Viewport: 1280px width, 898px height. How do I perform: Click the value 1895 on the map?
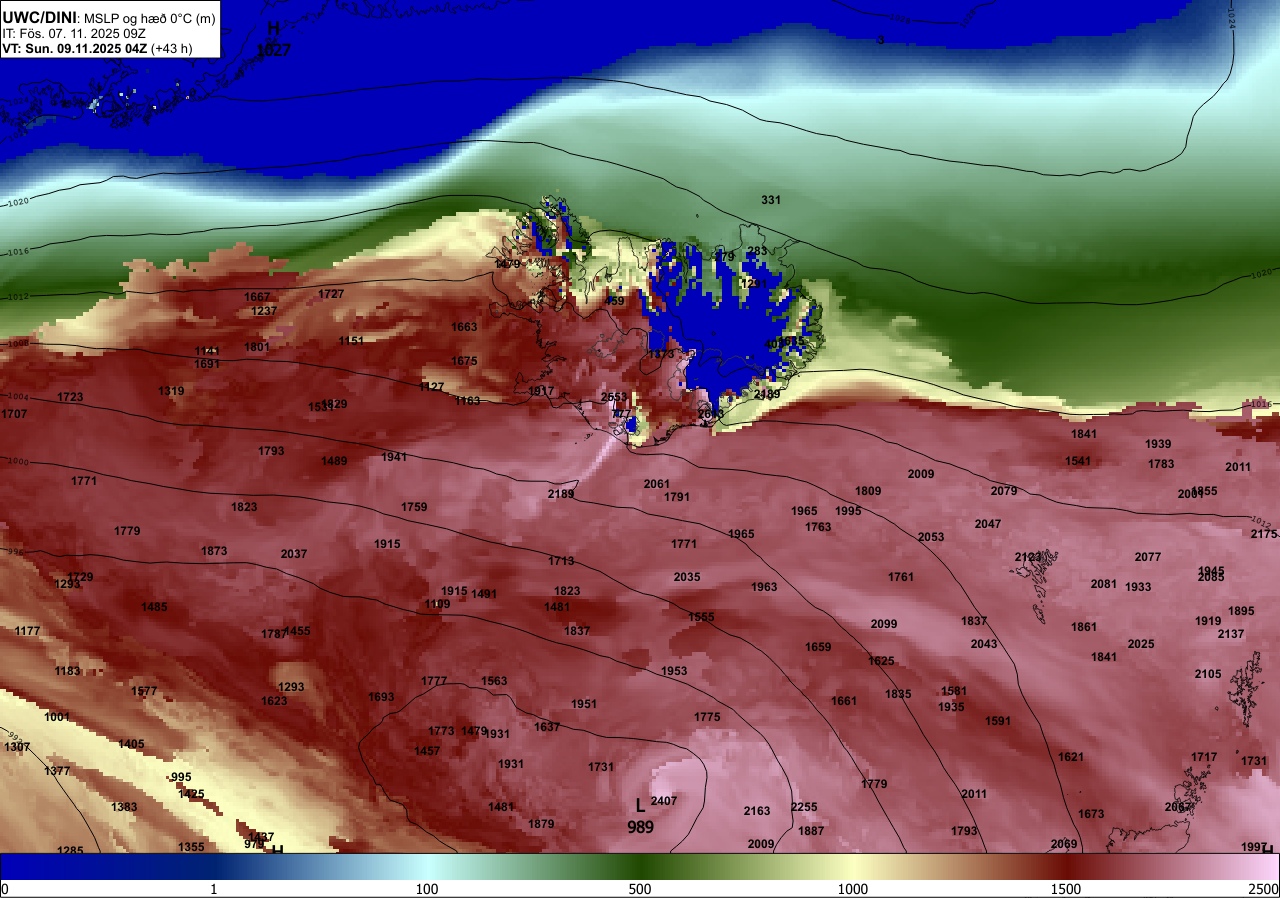1241,611
